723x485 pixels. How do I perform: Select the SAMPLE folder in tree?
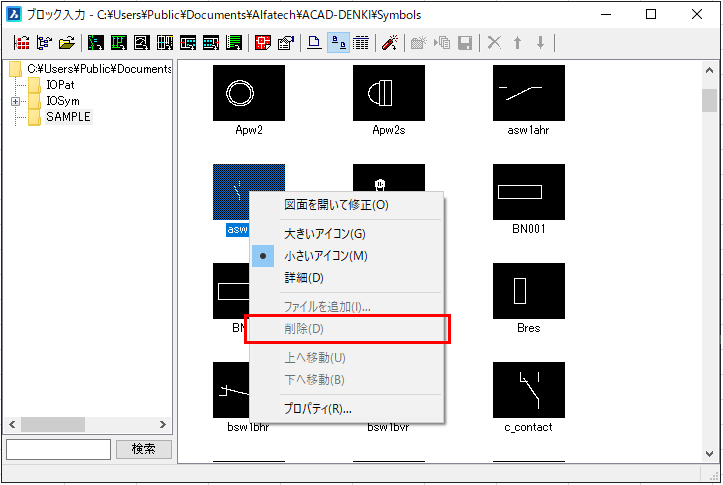pos(68,117)
